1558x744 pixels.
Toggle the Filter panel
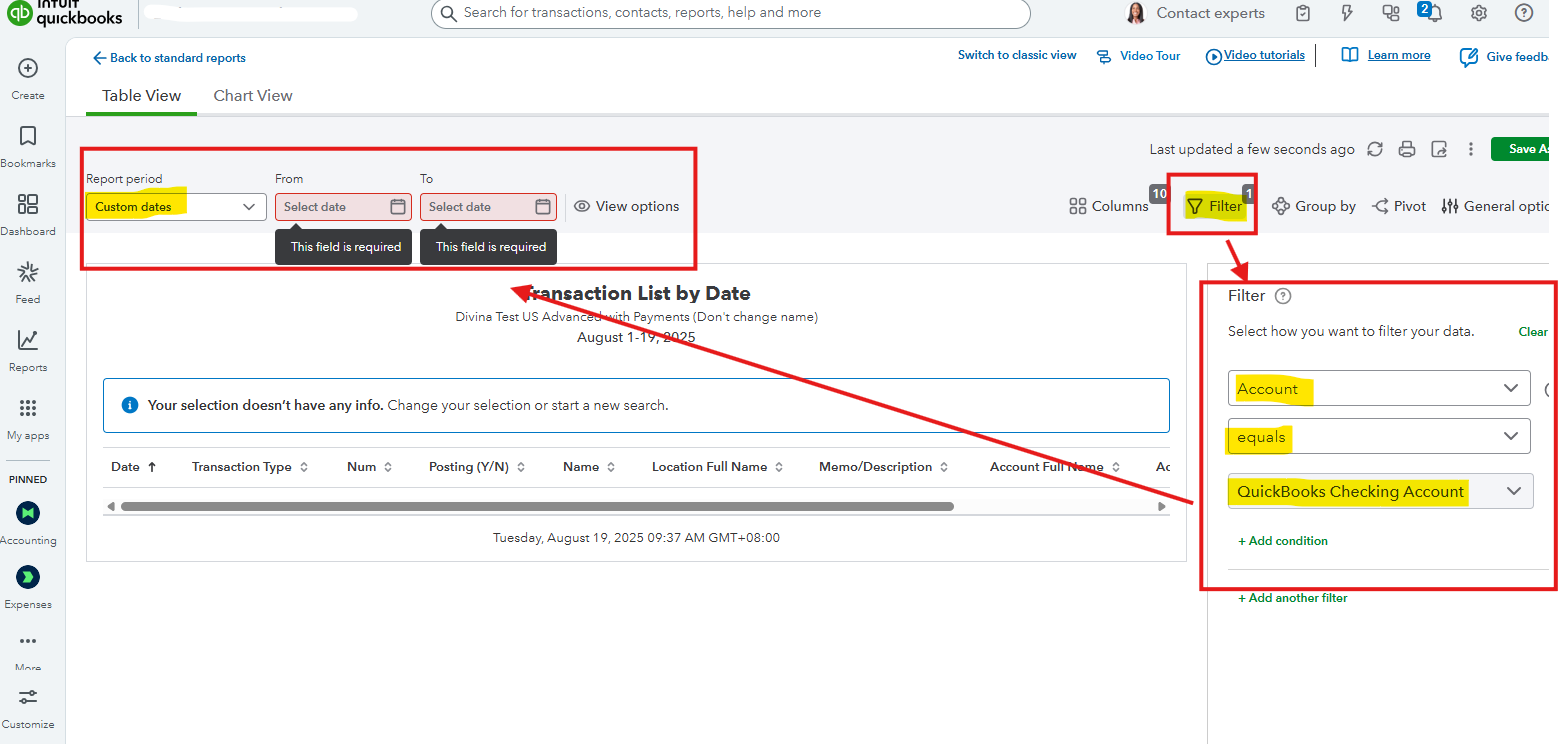pyautogui.click(x=1214, y=206)
